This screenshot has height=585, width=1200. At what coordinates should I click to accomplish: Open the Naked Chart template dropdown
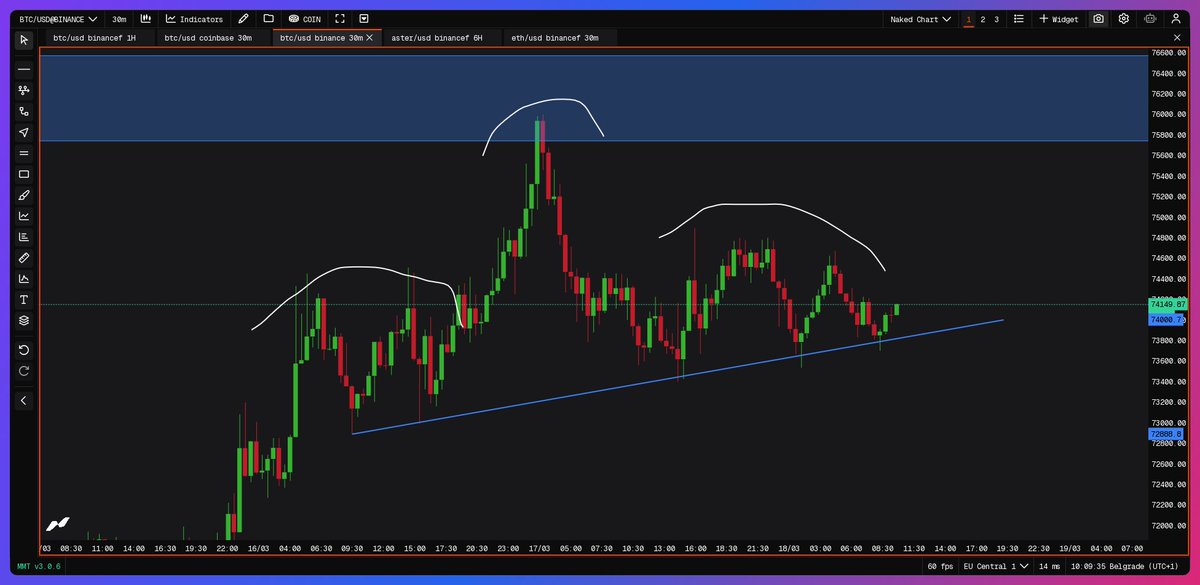920,18
